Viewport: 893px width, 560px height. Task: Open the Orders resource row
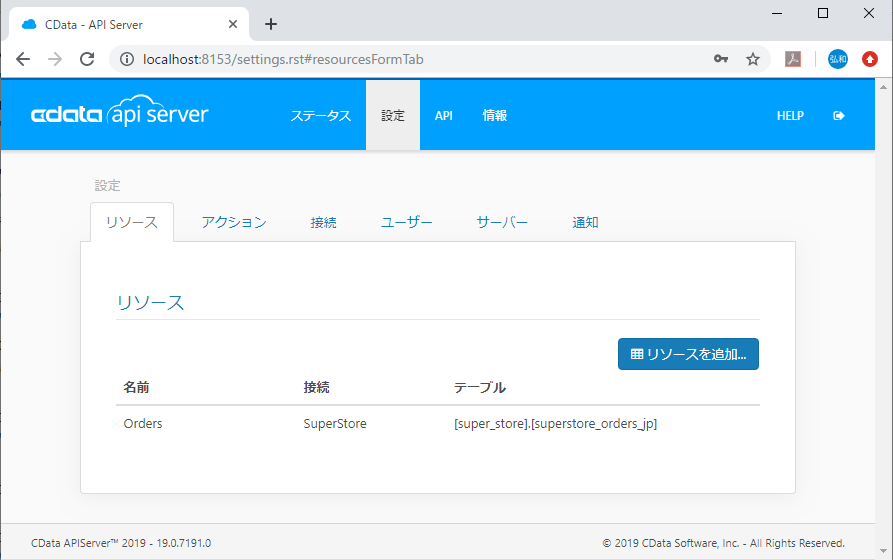(437, 423)
